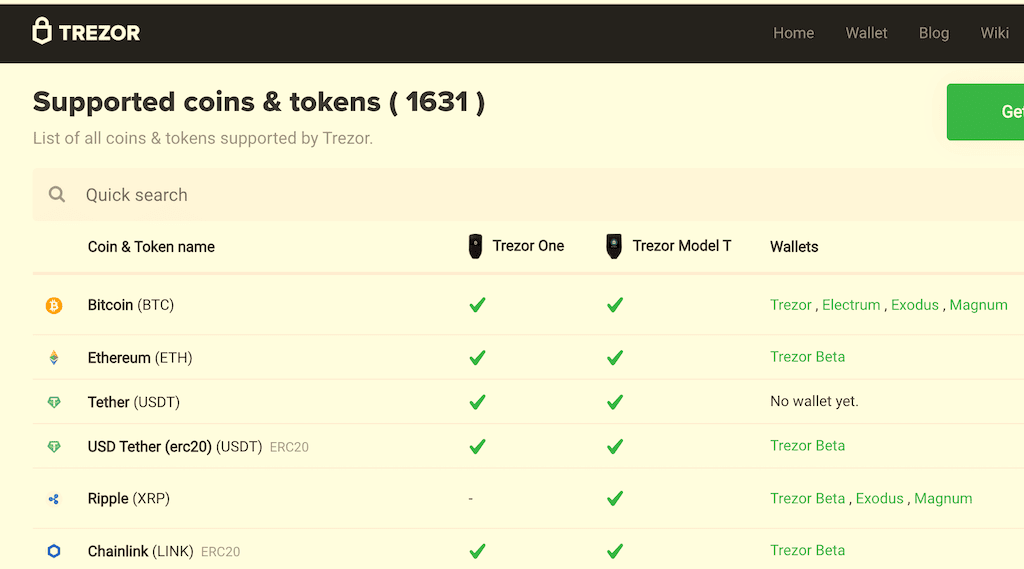This screenshot has height=569, width=1024.
Task: Open Trezor Beta link in Ripple row
Action: [x=807, y=498]
